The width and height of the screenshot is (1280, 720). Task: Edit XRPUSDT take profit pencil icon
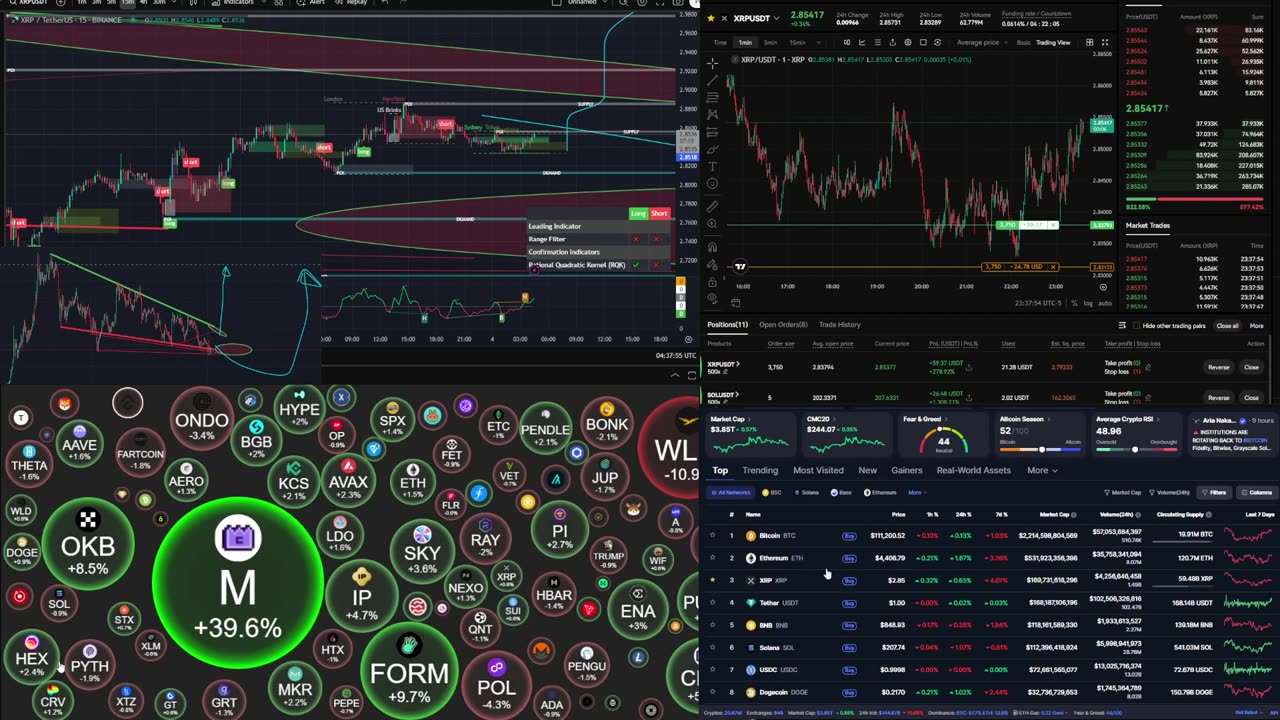[x=1147, y=367]
